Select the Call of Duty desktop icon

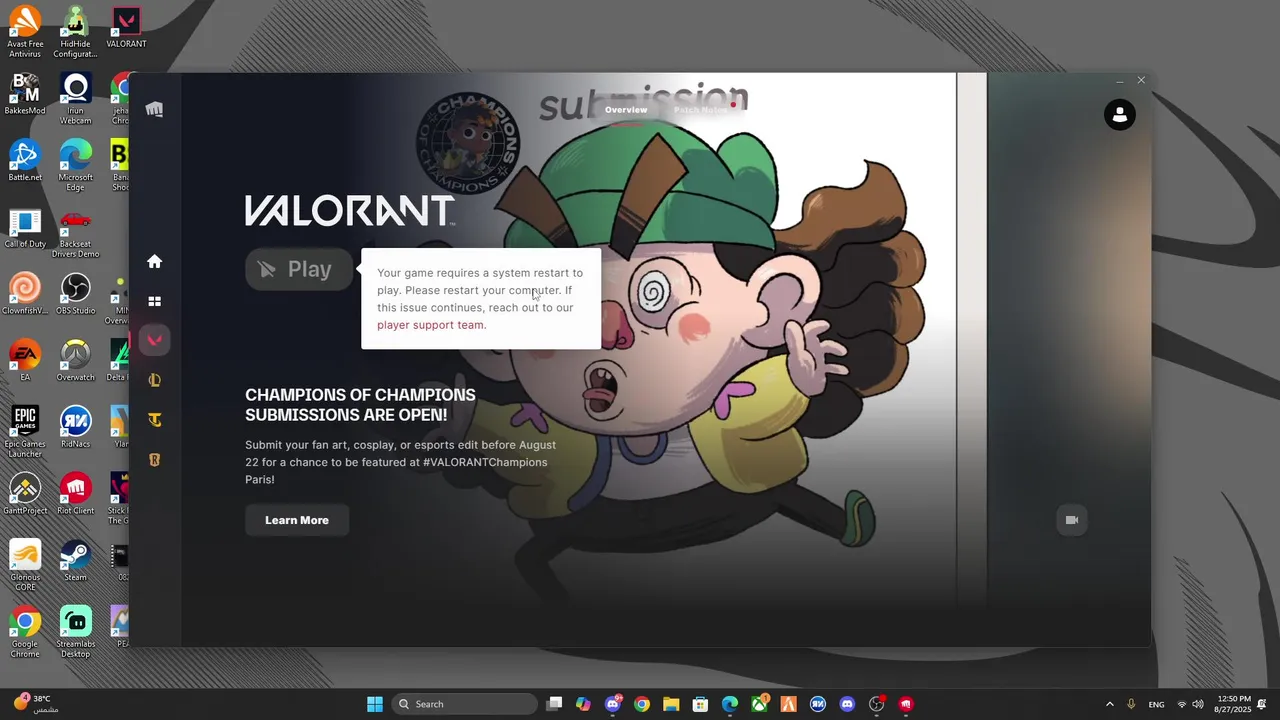[25, 228]
